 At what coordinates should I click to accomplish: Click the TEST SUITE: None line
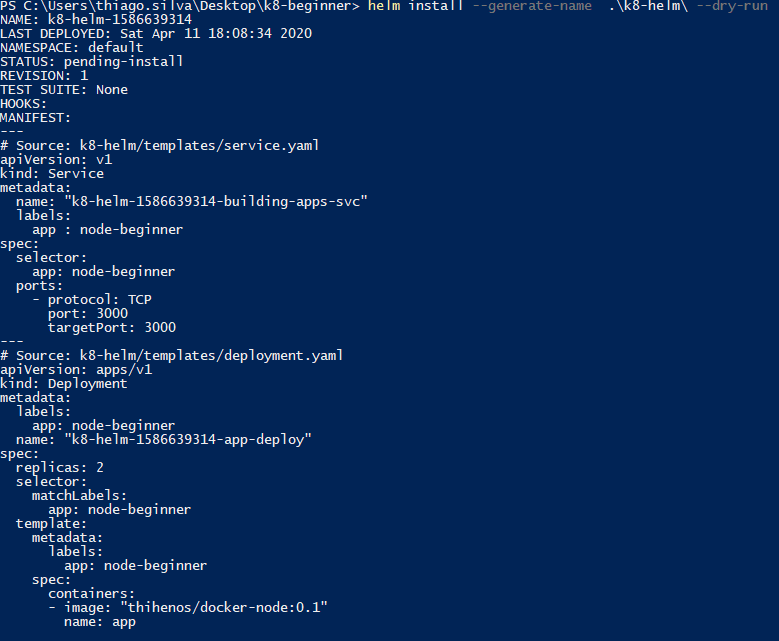tap(64, 90)
